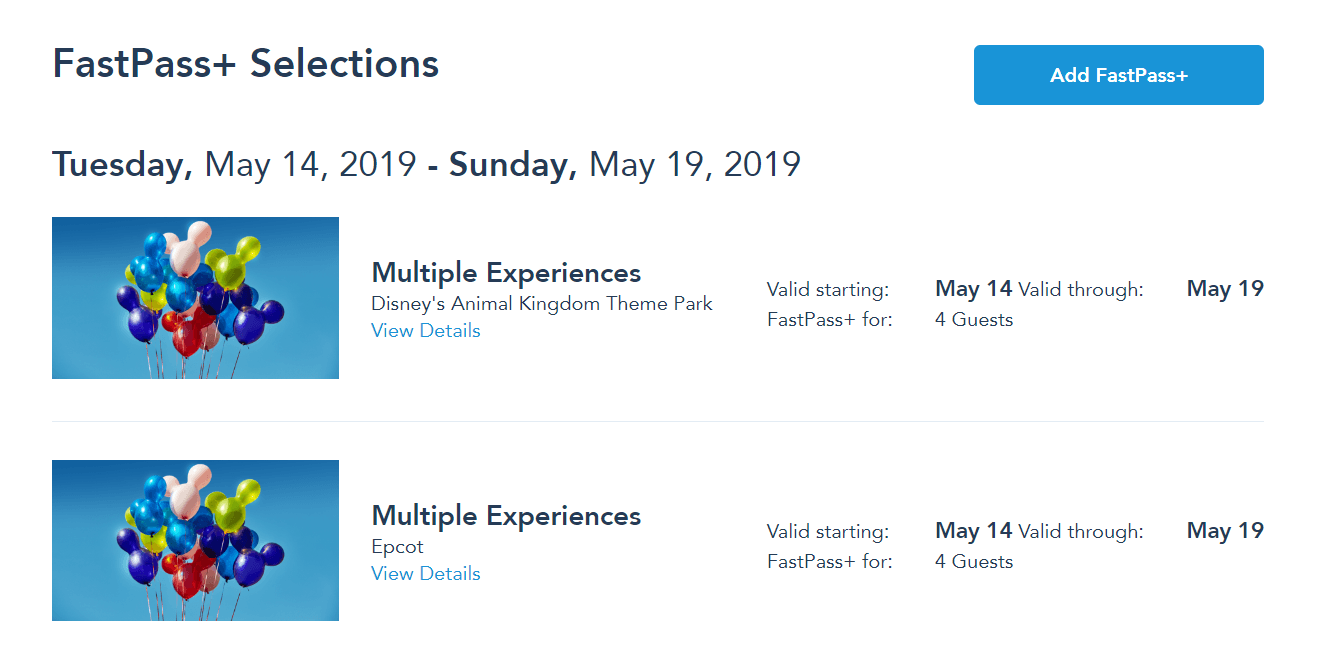Click May 19 end date in Epcot row

[1225, 531]
